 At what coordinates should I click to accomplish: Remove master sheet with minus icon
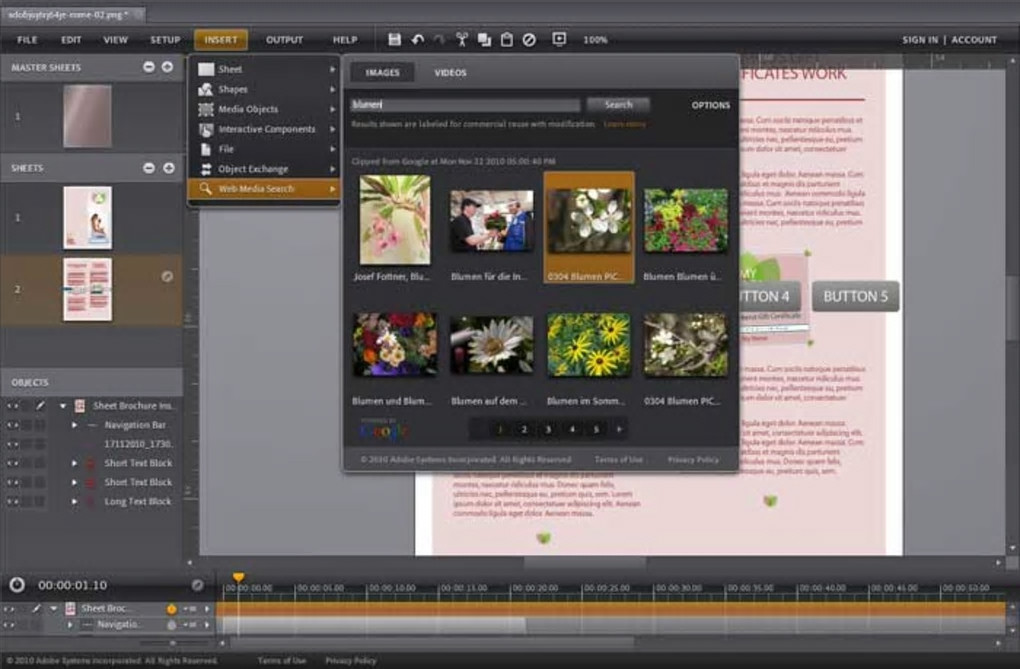pyautogui.click(x=149, y=66)
